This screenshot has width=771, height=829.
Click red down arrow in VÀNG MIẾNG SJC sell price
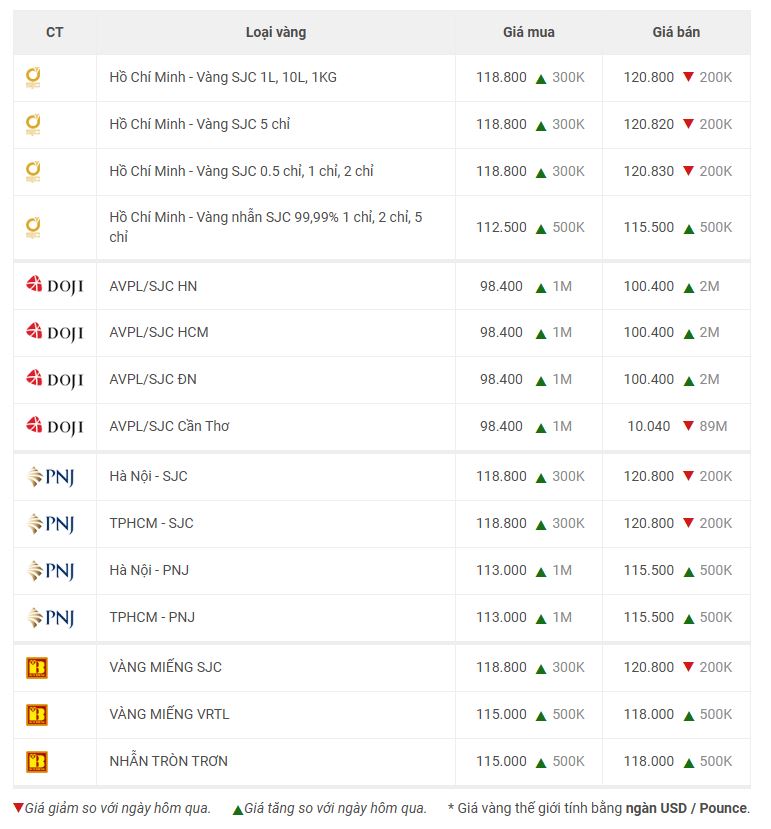(x=688, y=667)
